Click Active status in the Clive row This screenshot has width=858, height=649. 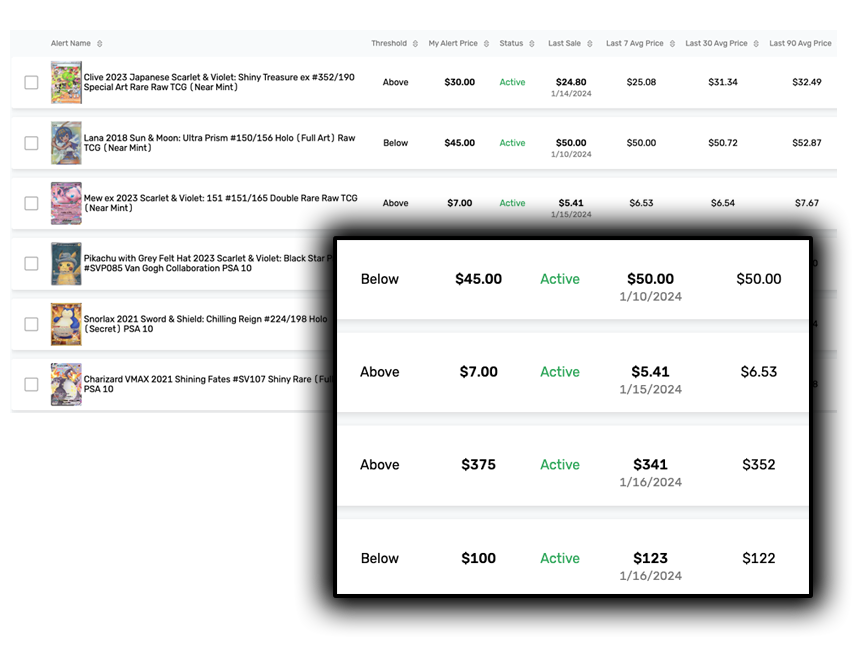click(512, 82)
